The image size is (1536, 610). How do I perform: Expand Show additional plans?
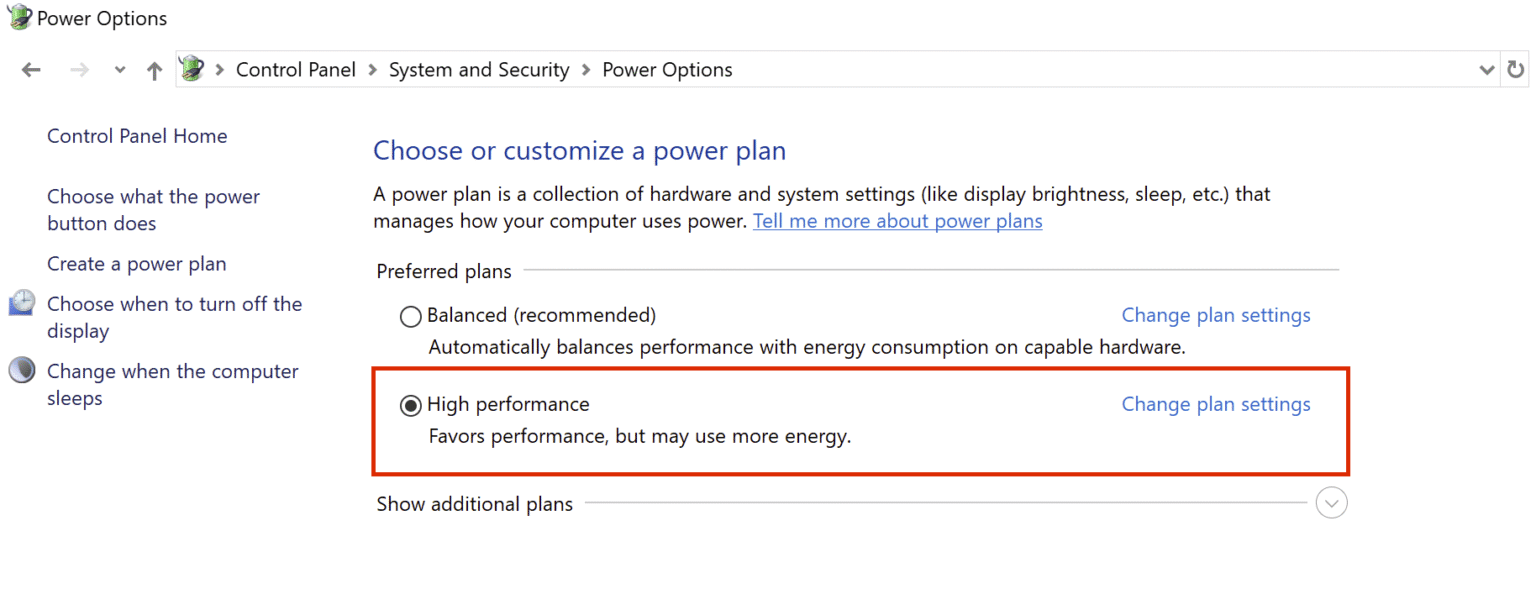click(x=1331, y=503)
